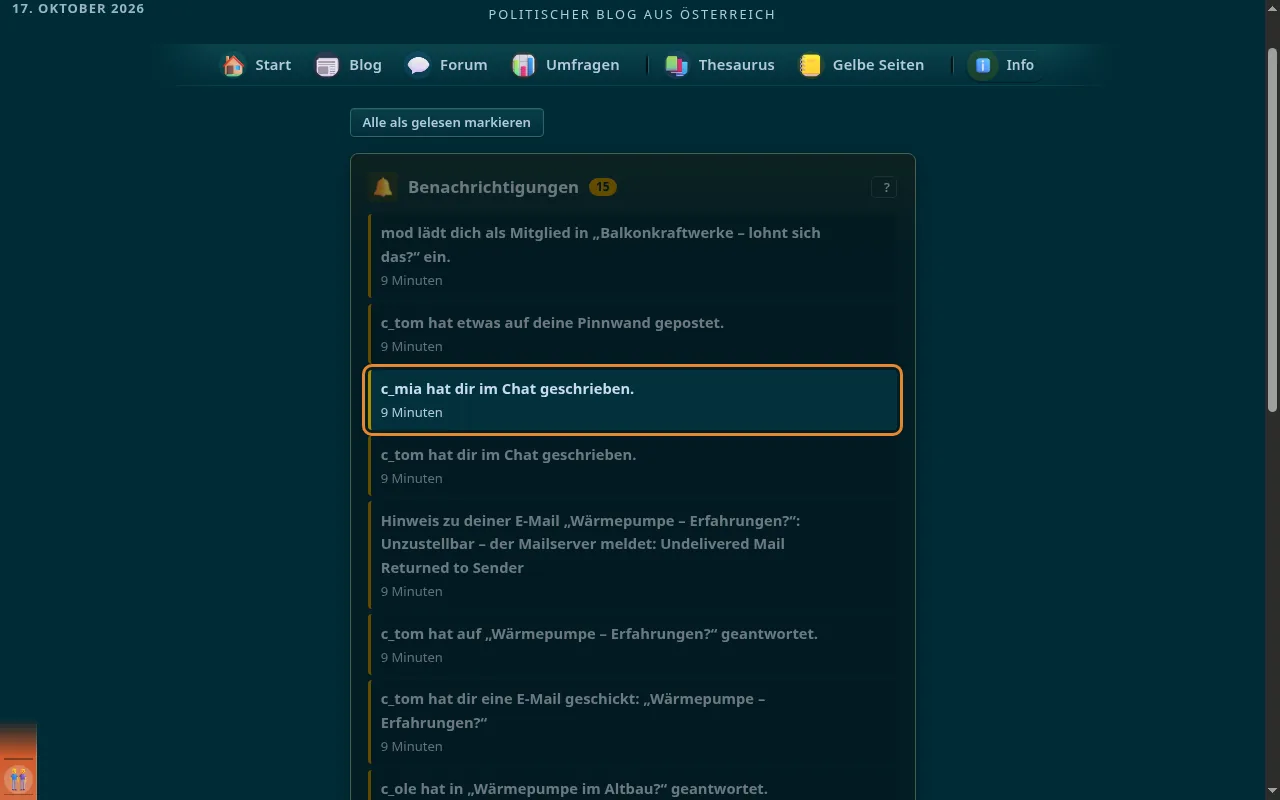Viewport: 1280px width, 800px height.
Task: Click the notification count badge '15'
Action: click(602, 187)
